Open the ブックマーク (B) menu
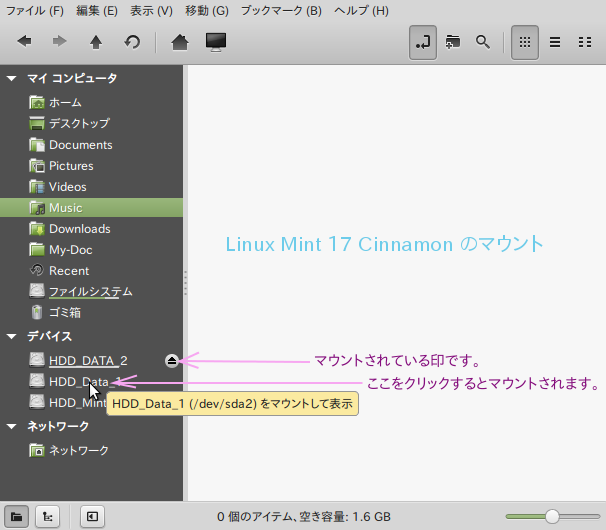The width and height of the screenshot is (606, 530). [281, 10]
